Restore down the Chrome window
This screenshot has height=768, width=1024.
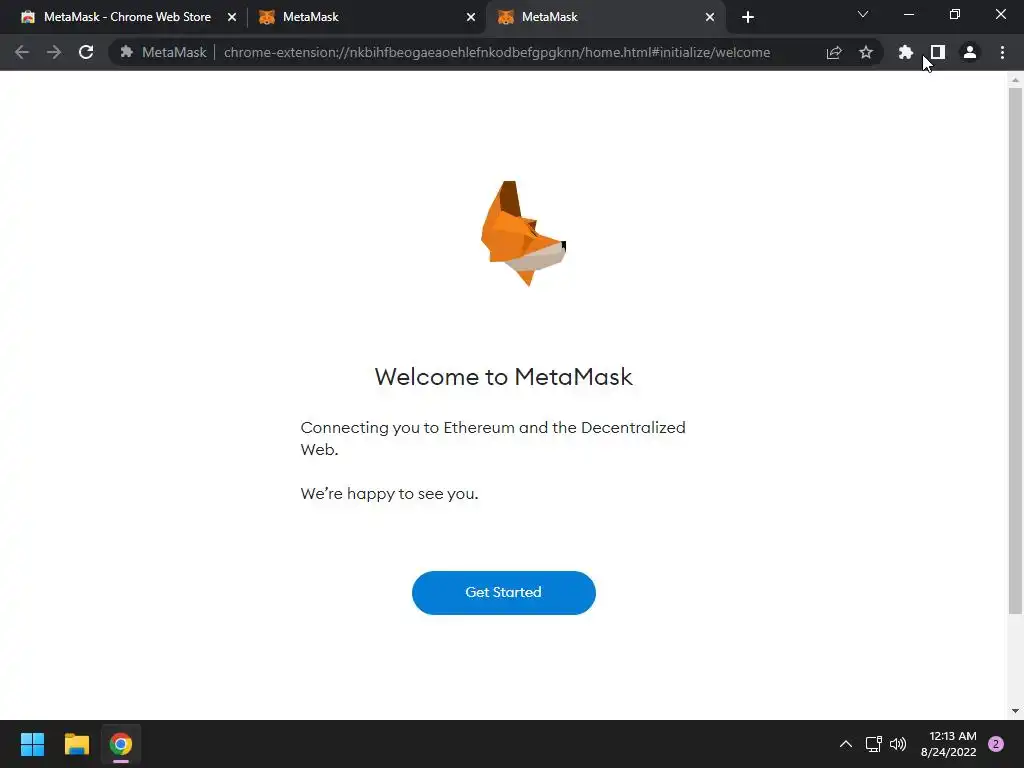(955, 14)
